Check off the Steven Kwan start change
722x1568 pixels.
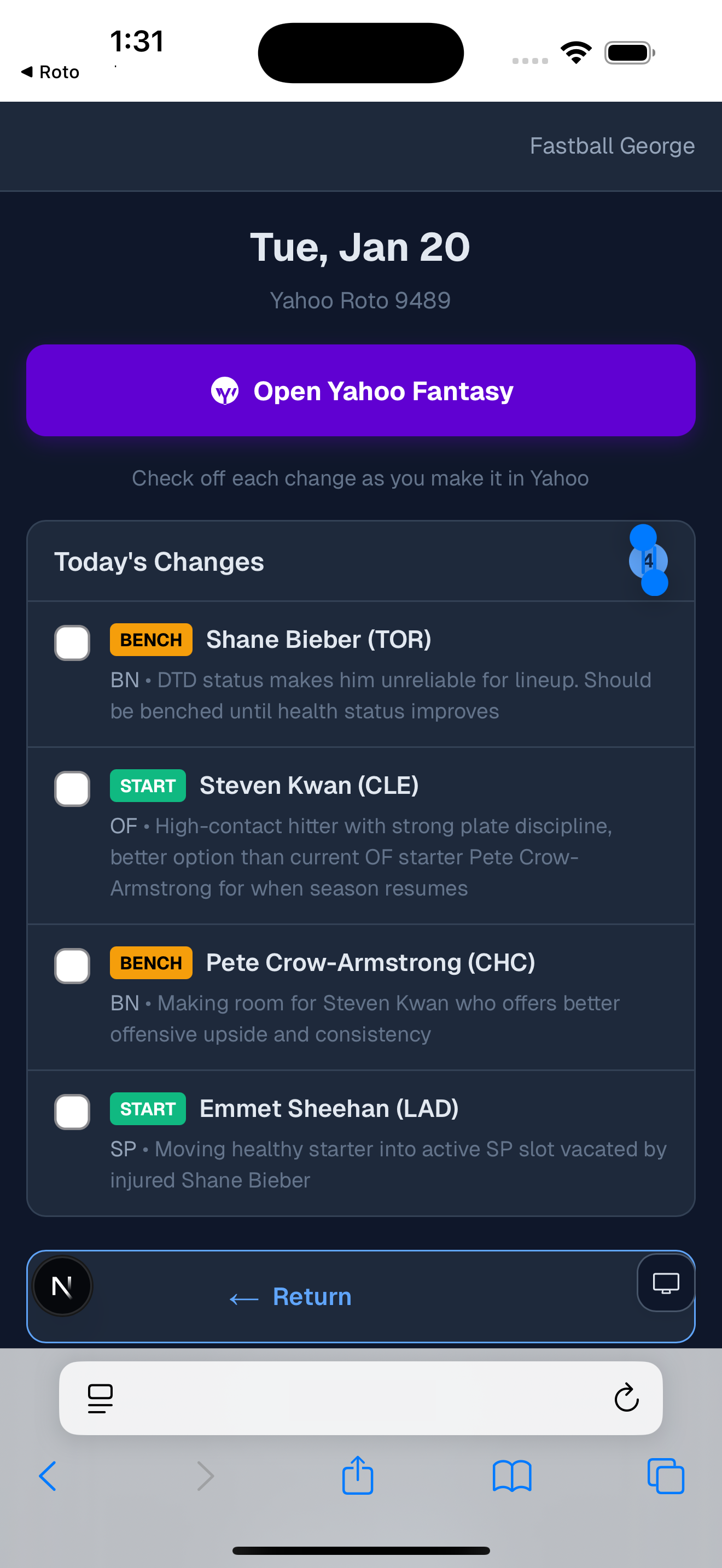[72, 789]
